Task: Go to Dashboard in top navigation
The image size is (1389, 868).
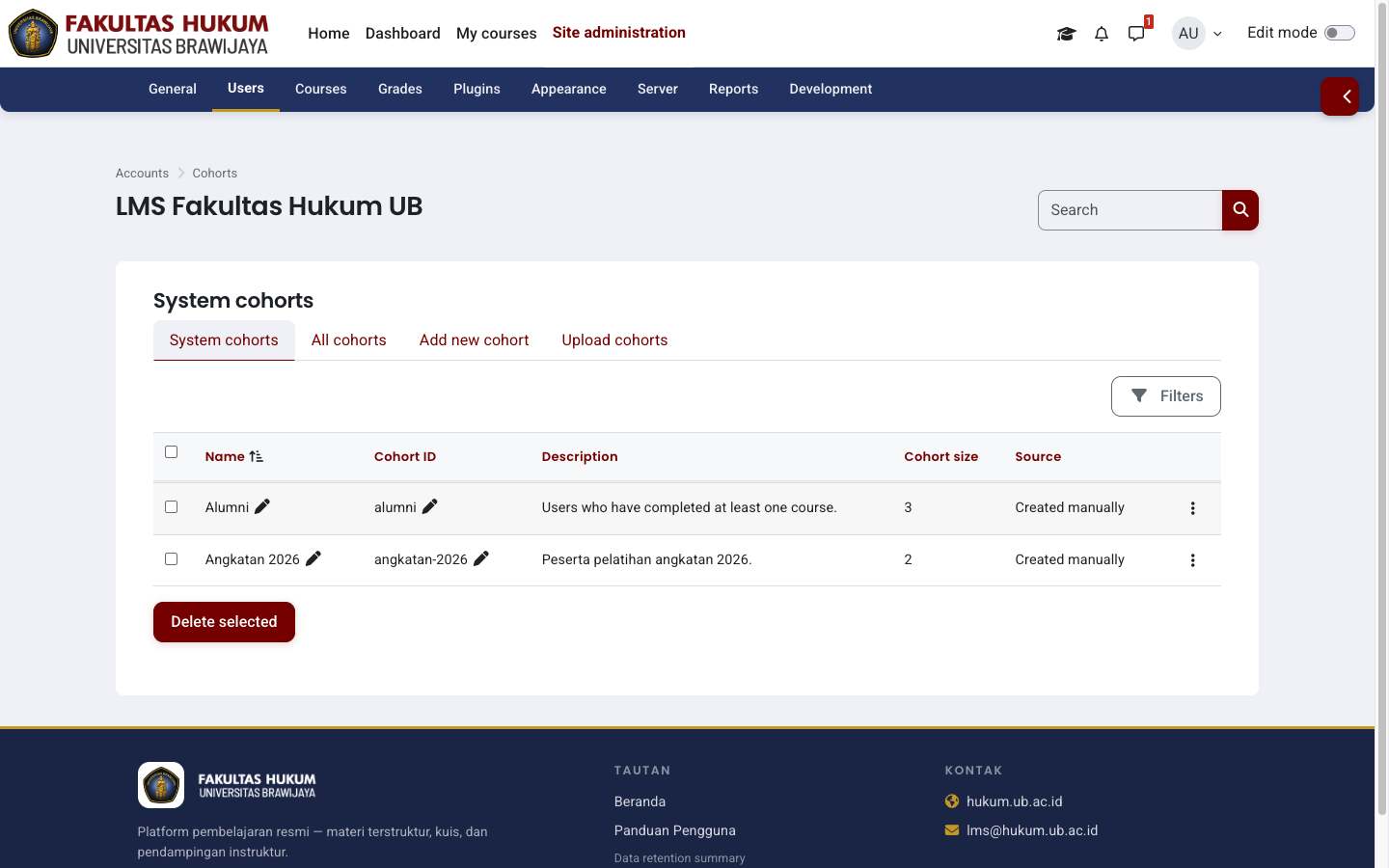Action: [403, 33]
